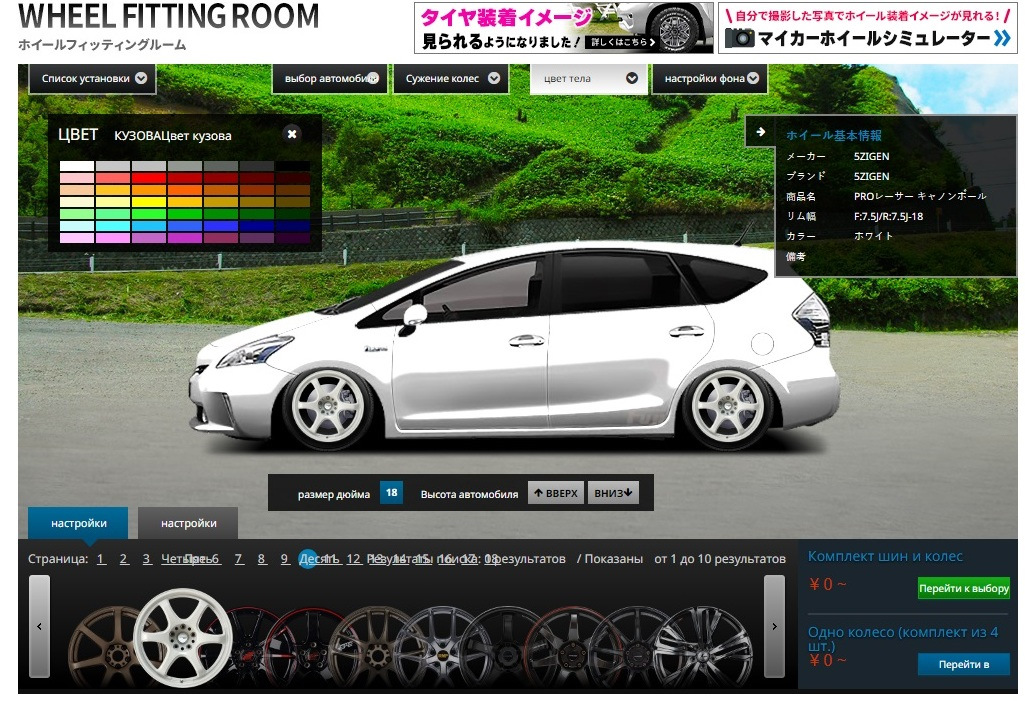Click the rim width F:7.5J/R:7.5J-18
This screenshot has height=701, width=1025.
point(888,216)
